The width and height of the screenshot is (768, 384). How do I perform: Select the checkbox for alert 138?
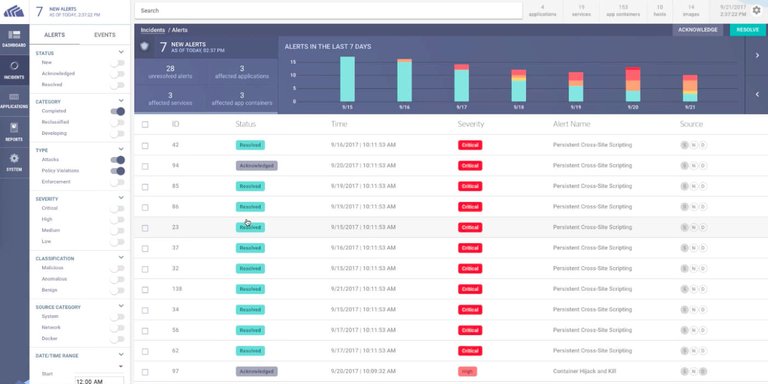tap(145, 289)
